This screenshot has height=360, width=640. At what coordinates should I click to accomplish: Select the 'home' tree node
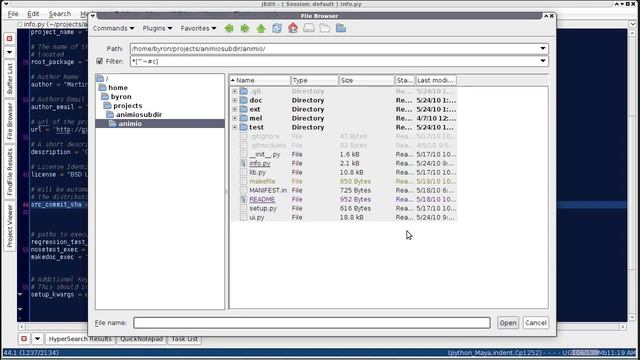(x=114, y=87)
